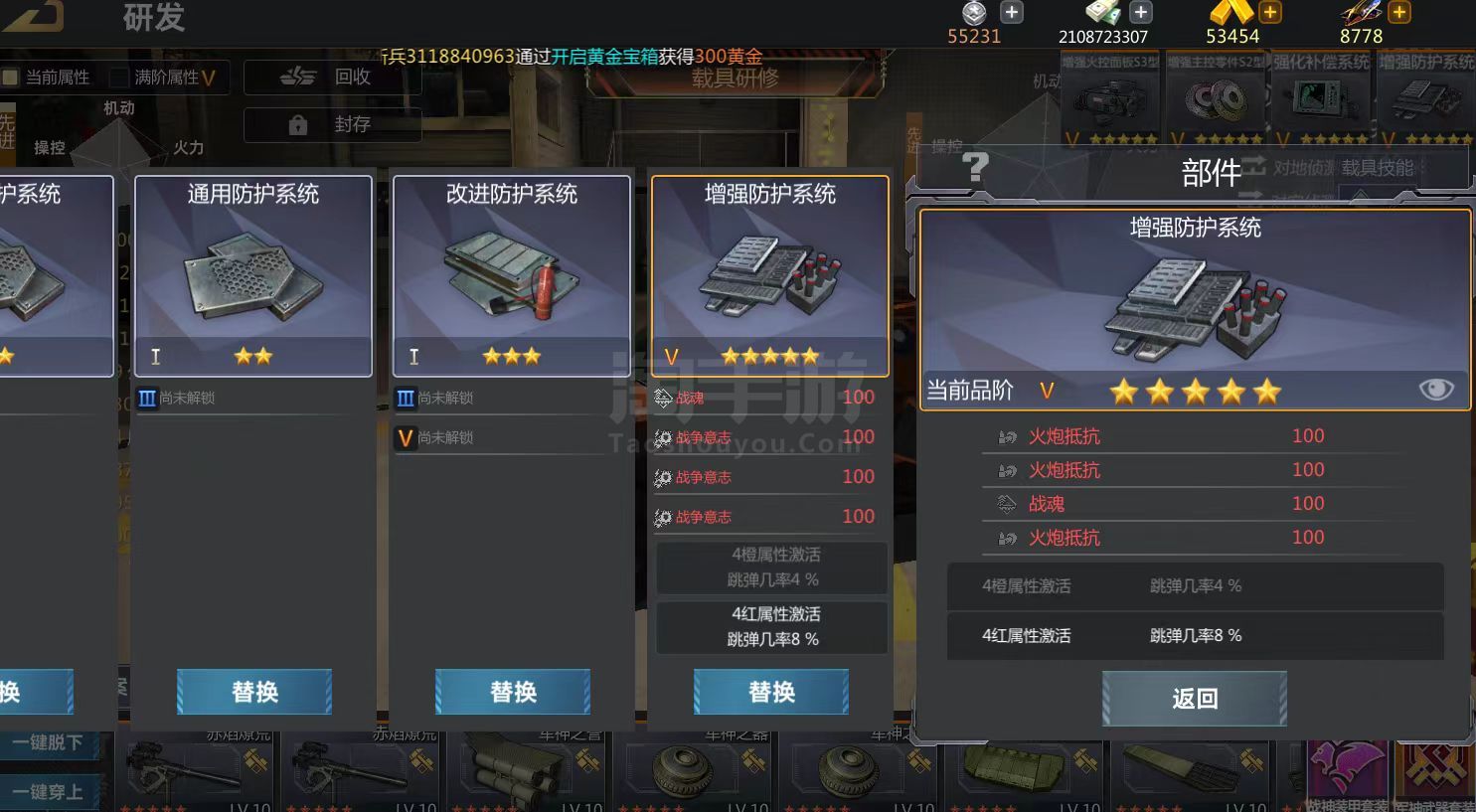The width and height of the screenshot is (1476, 812).
Task: Click 替换 under 增强防护系统
Action: pos(771,692)
